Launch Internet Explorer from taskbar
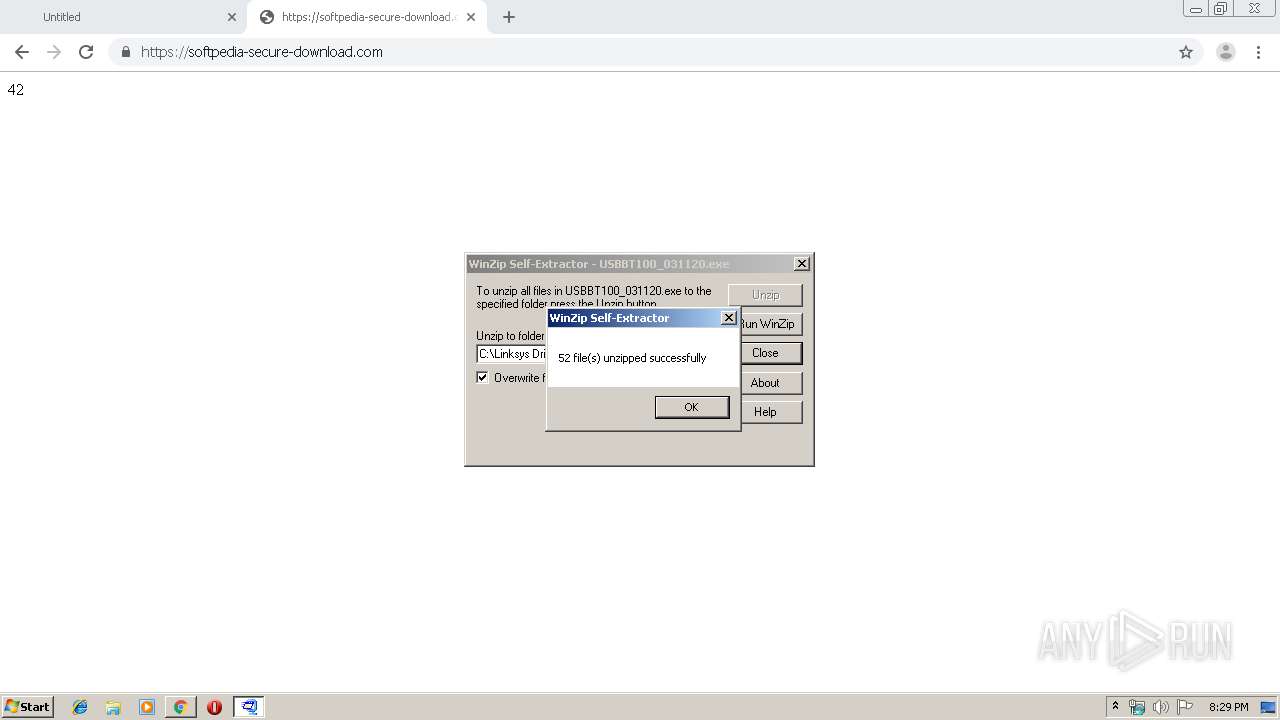Screen dimensions: 1280x720 coord(80,707)
